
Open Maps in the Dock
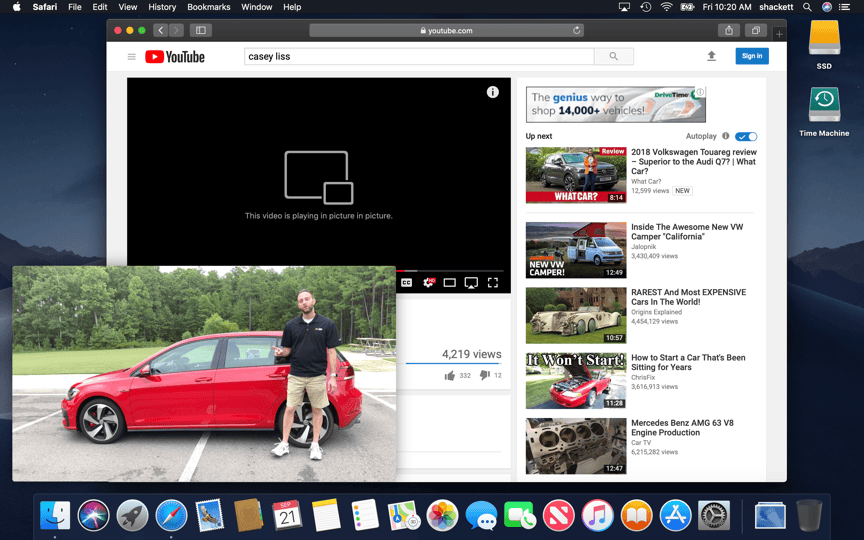pos(404,516)
